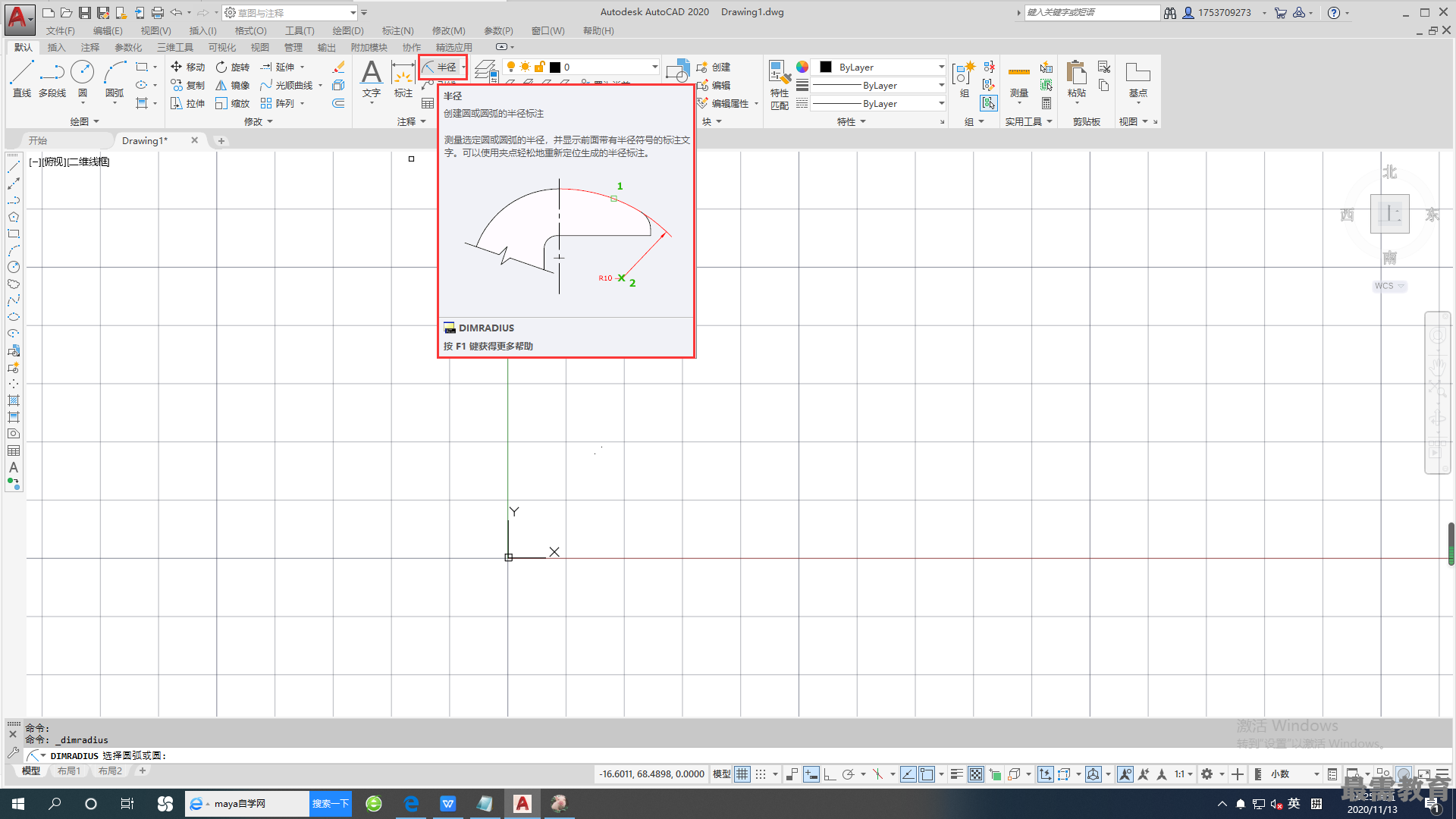Screen dimensions: 1456x819
Task: Click the table icon in 注释 panel
Action: coord(428,103)
